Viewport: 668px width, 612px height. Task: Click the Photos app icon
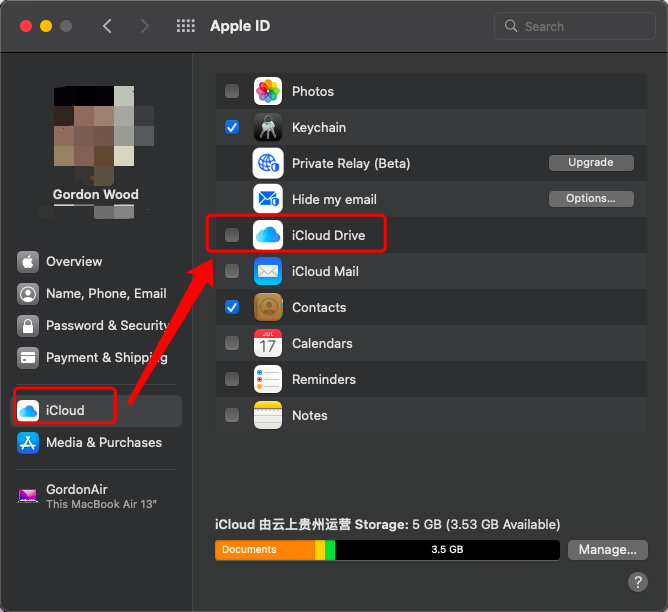(268, 91)
